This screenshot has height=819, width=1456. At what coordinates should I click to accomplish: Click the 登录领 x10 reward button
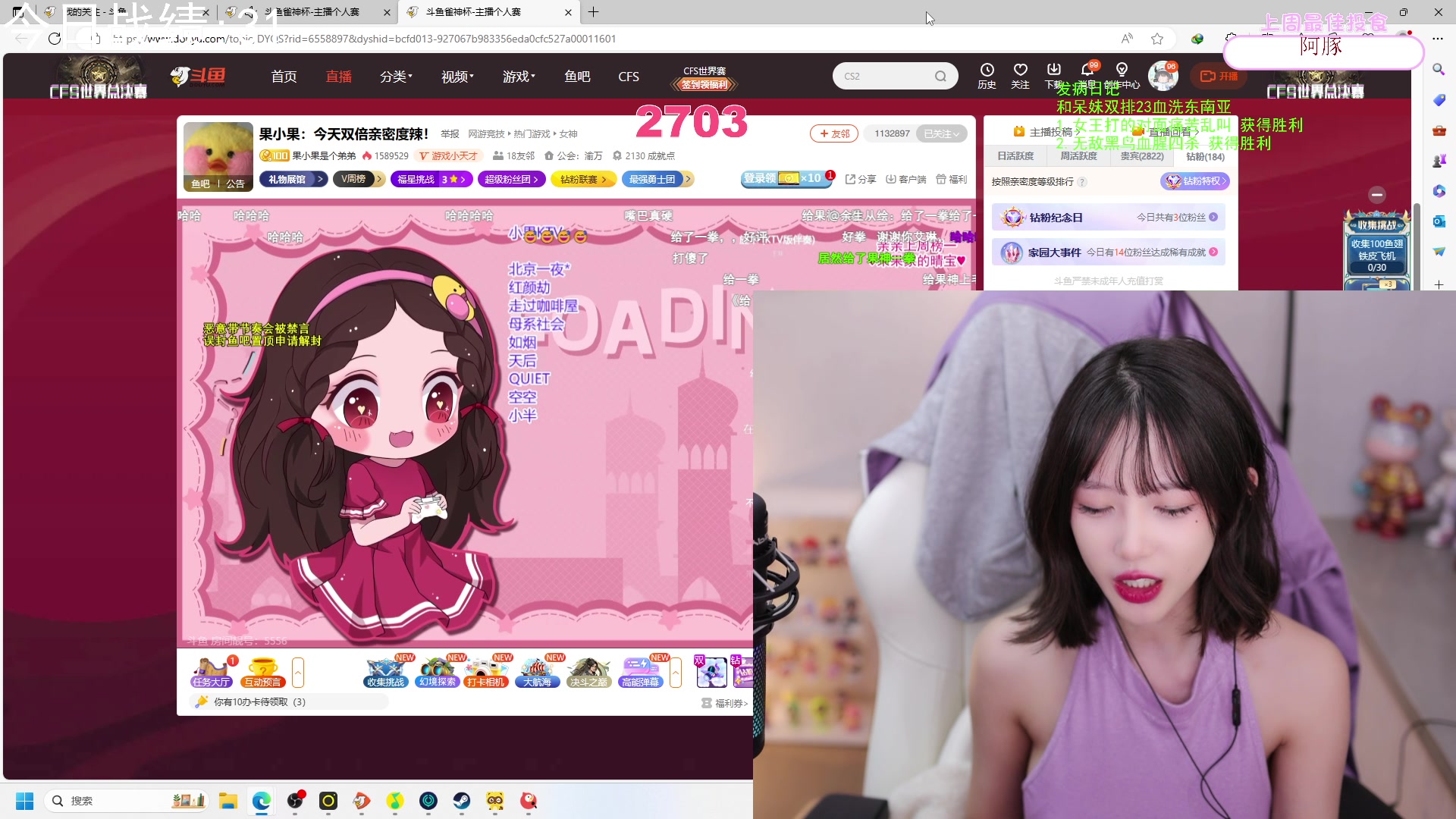click(x=786, y=178)
